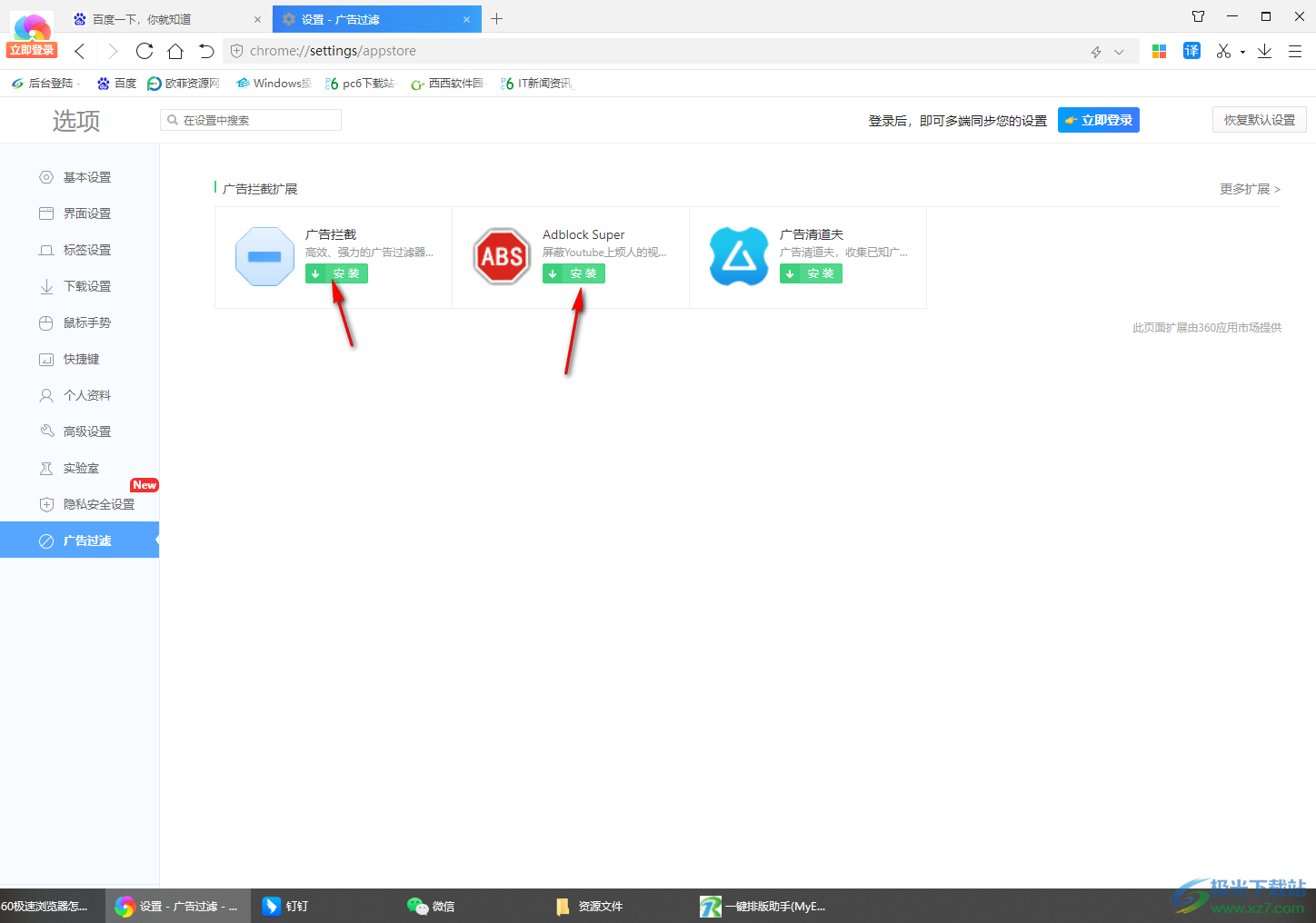Open 实验室 in the sidebar
Image resolution: width=1316 pixels, height=923 pixels.
(79, 468)
